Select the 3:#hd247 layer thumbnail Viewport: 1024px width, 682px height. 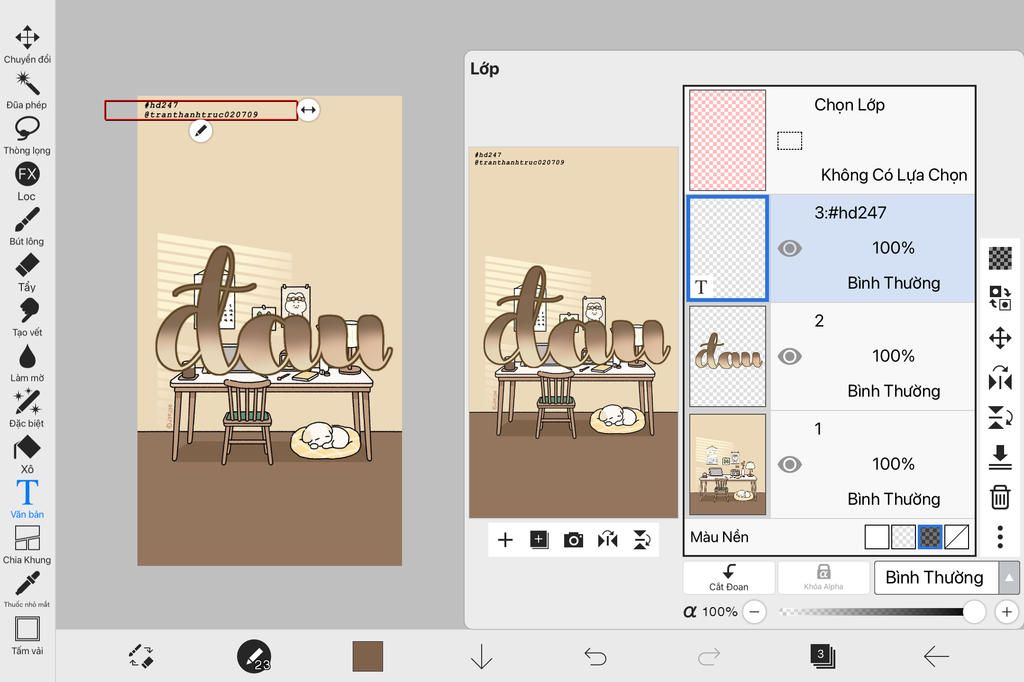point(728,248)
